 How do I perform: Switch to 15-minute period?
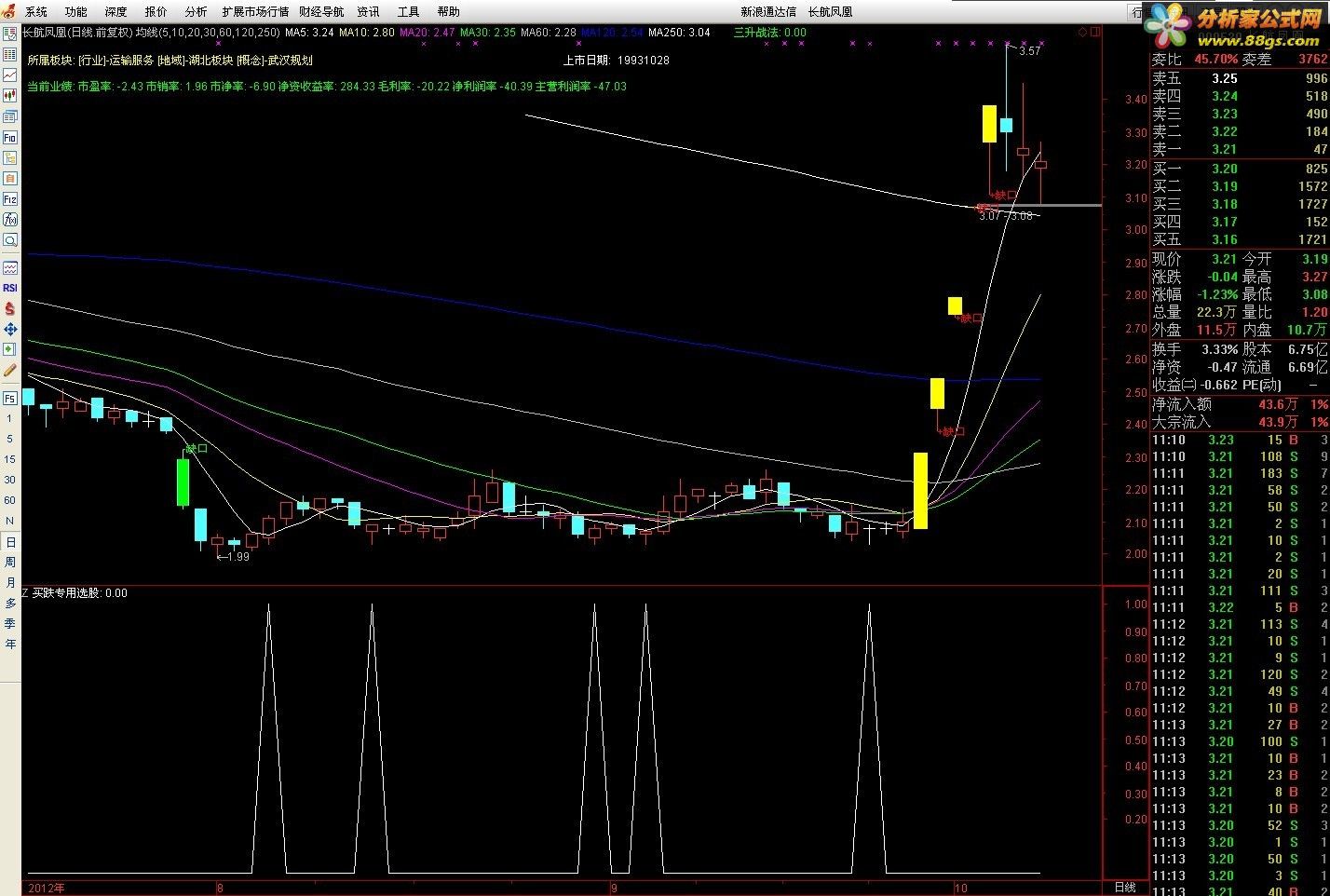point(10,460)
